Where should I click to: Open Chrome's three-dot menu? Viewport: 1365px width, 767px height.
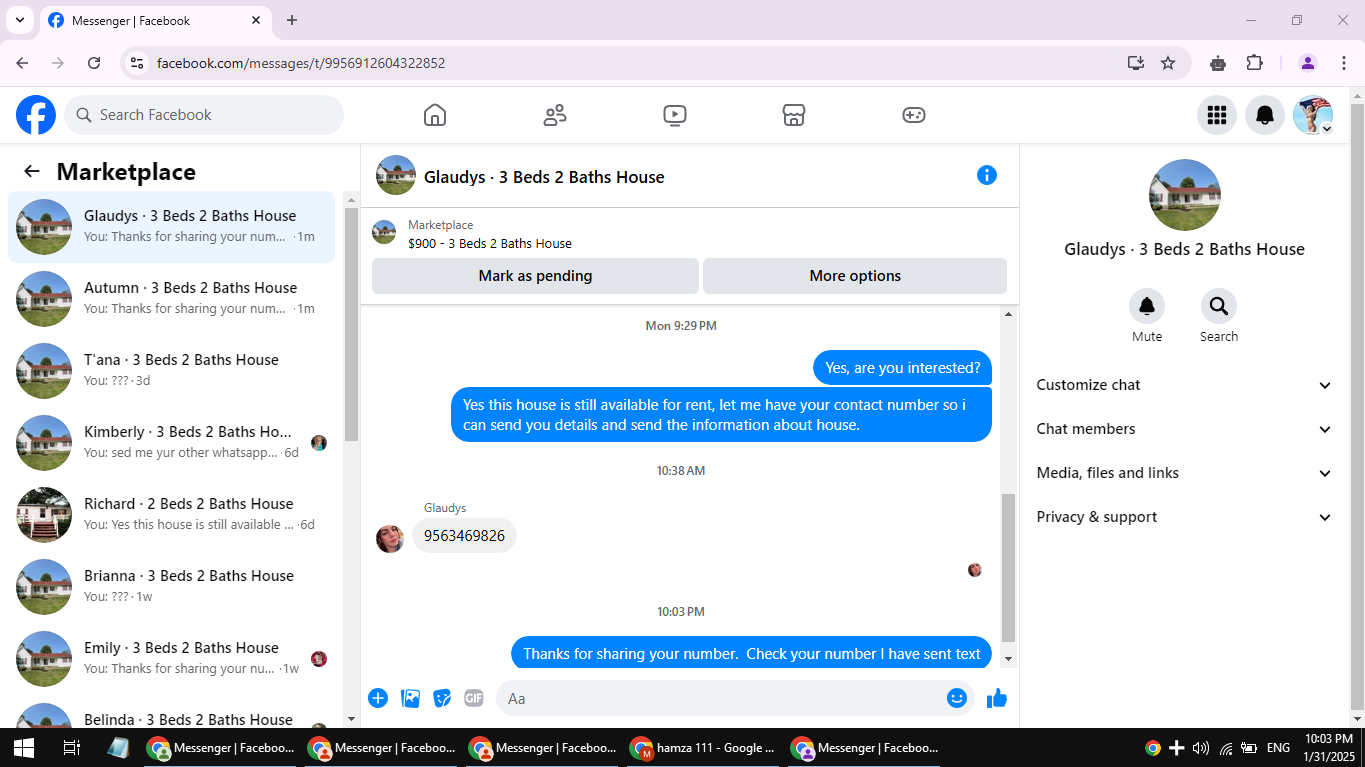(x=1344, y=63)
